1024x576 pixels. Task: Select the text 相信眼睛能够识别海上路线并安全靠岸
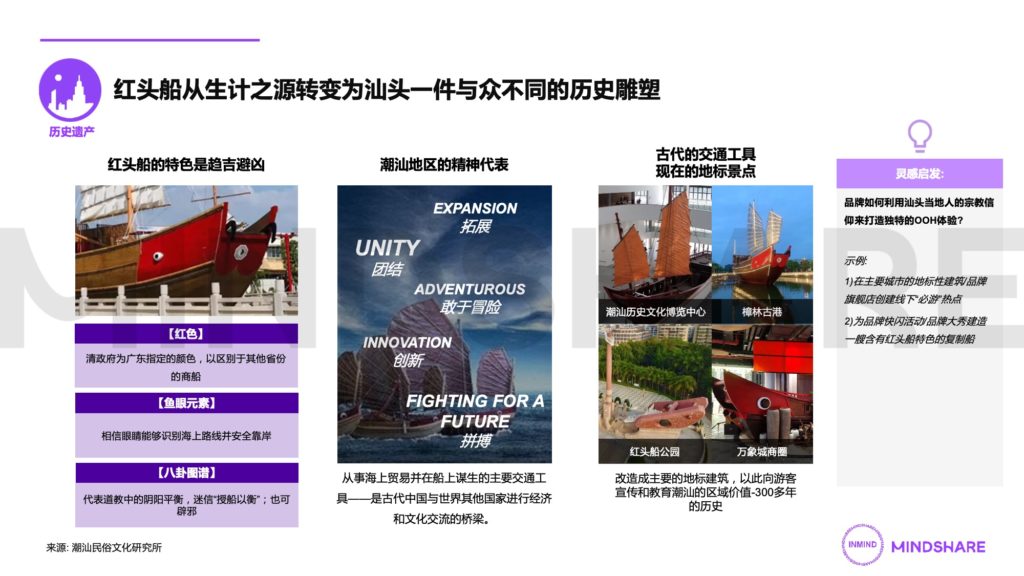(186, 436)
